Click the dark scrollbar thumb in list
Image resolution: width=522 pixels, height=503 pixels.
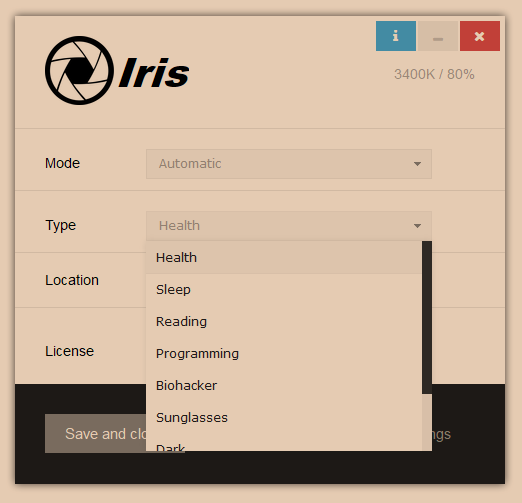(427, 317)
